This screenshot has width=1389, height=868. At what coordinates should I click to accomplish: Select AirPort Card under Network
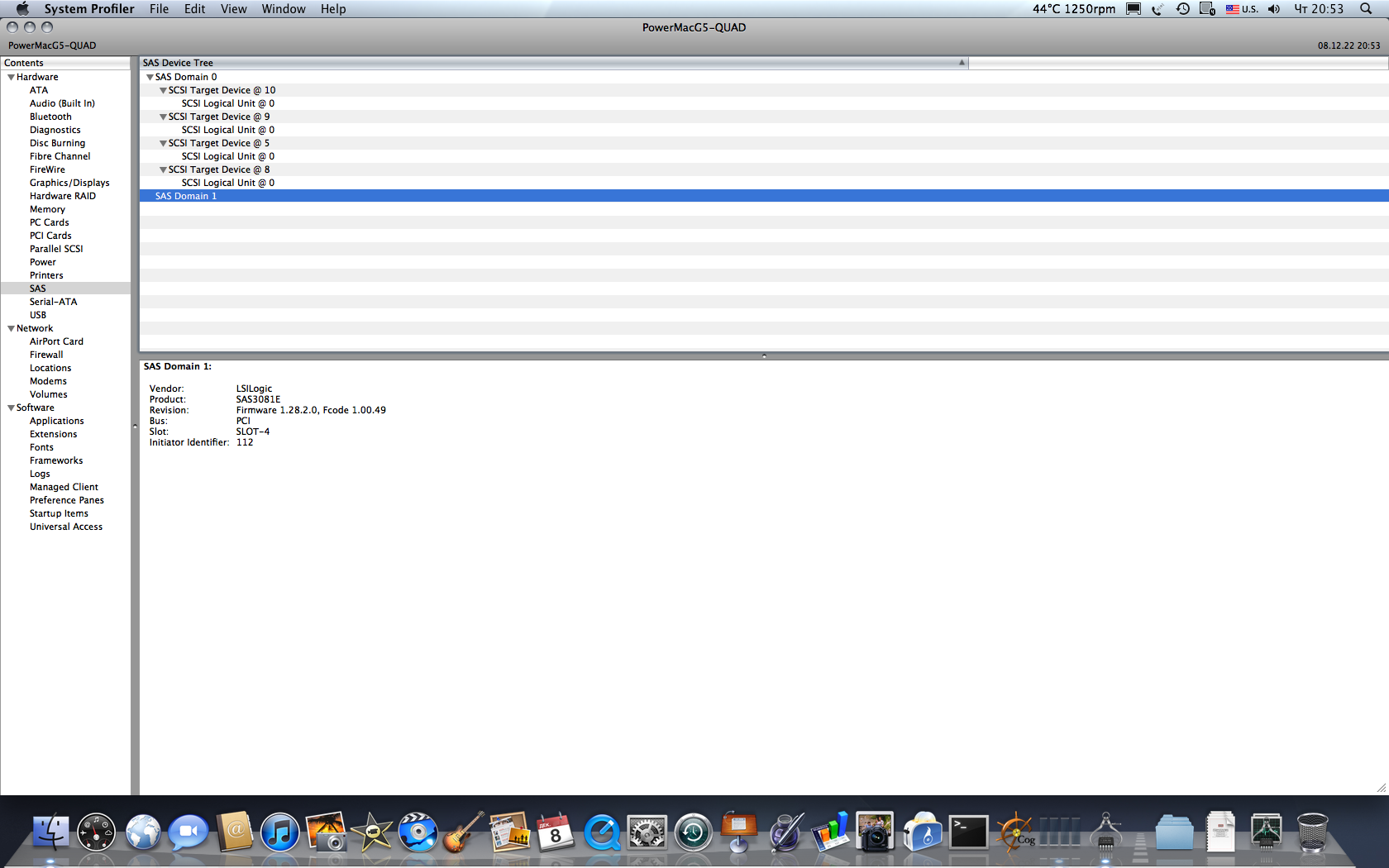(x=56, y=341)
